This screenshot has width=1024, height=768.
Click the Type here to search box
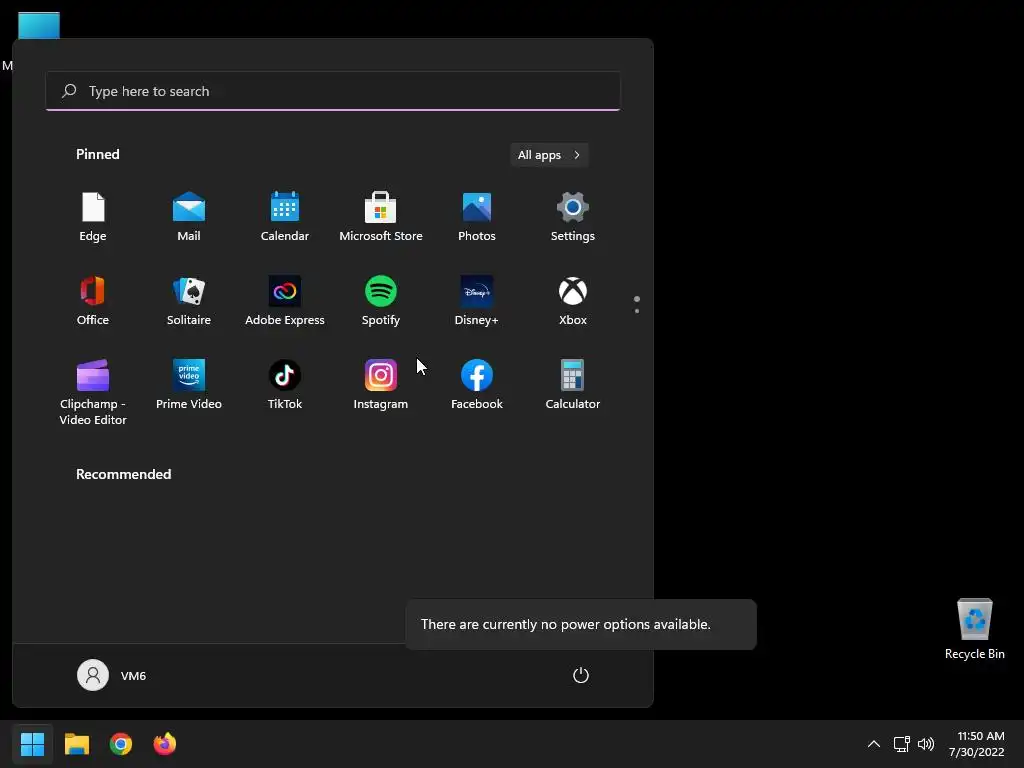pos(333,91)
